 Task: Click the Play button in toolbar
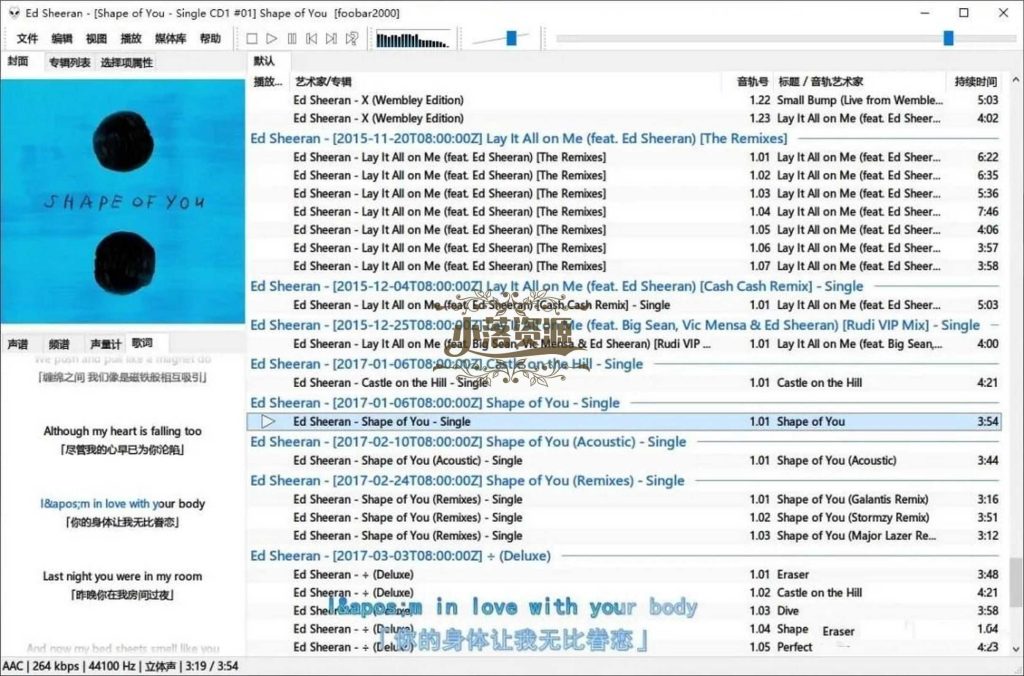pyautogui.click(x=272, y=39)
